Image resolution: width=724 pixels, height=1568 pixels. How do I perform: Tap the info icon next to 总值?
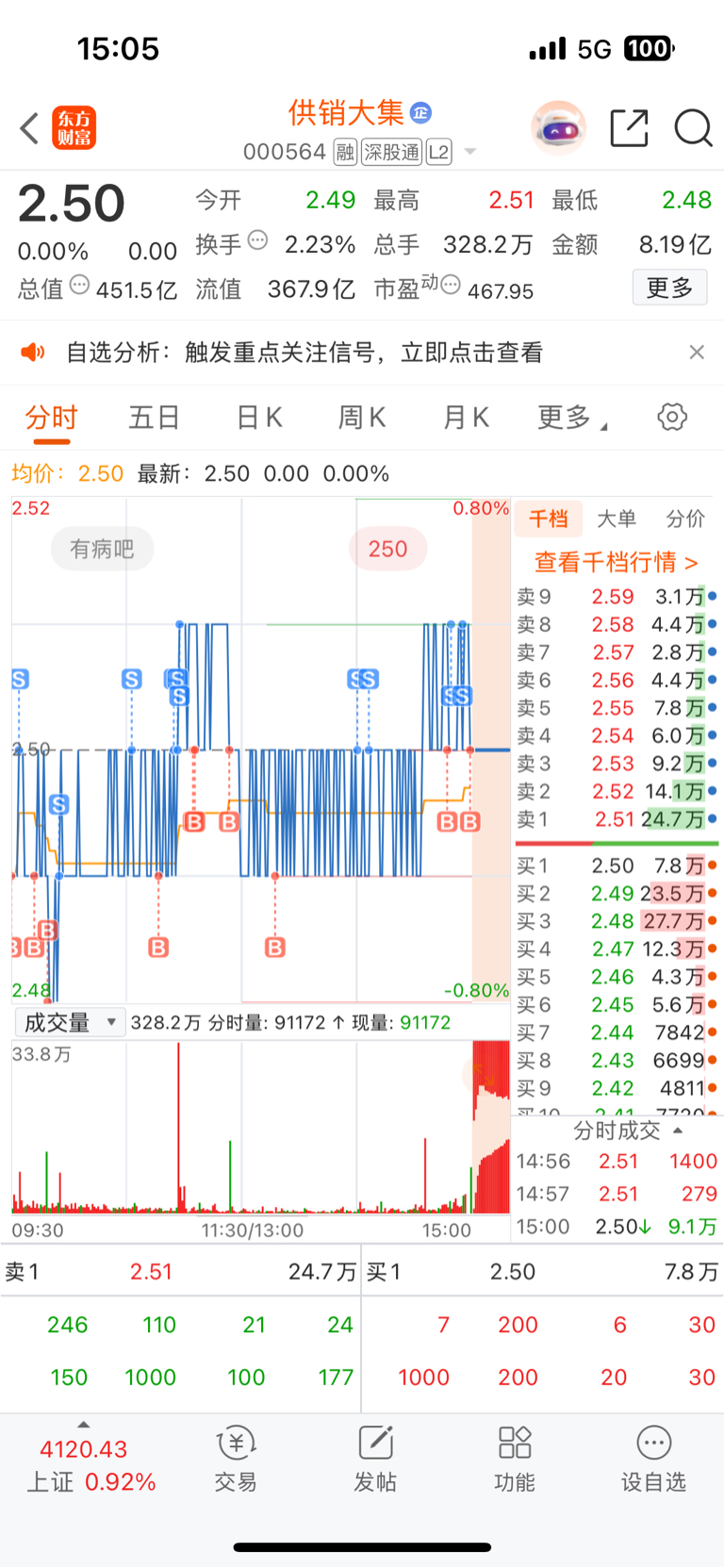[80, 285]
